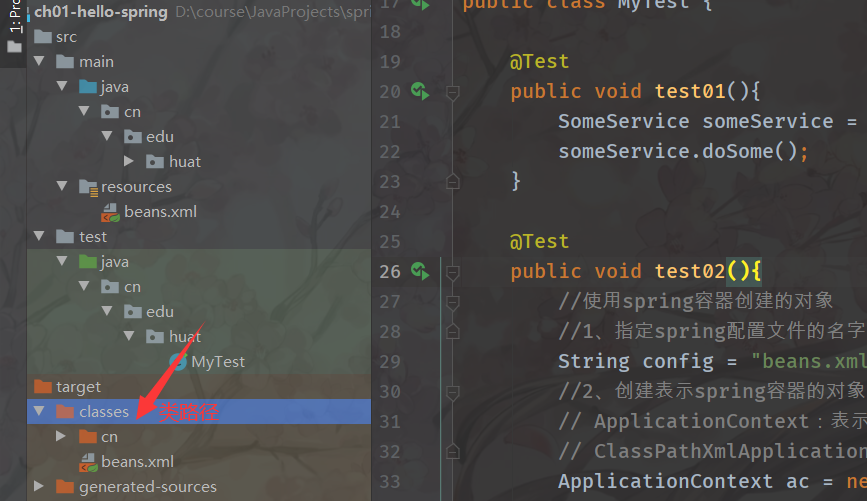
Task: Select beans.xml icon under classes
Action: 88,462
